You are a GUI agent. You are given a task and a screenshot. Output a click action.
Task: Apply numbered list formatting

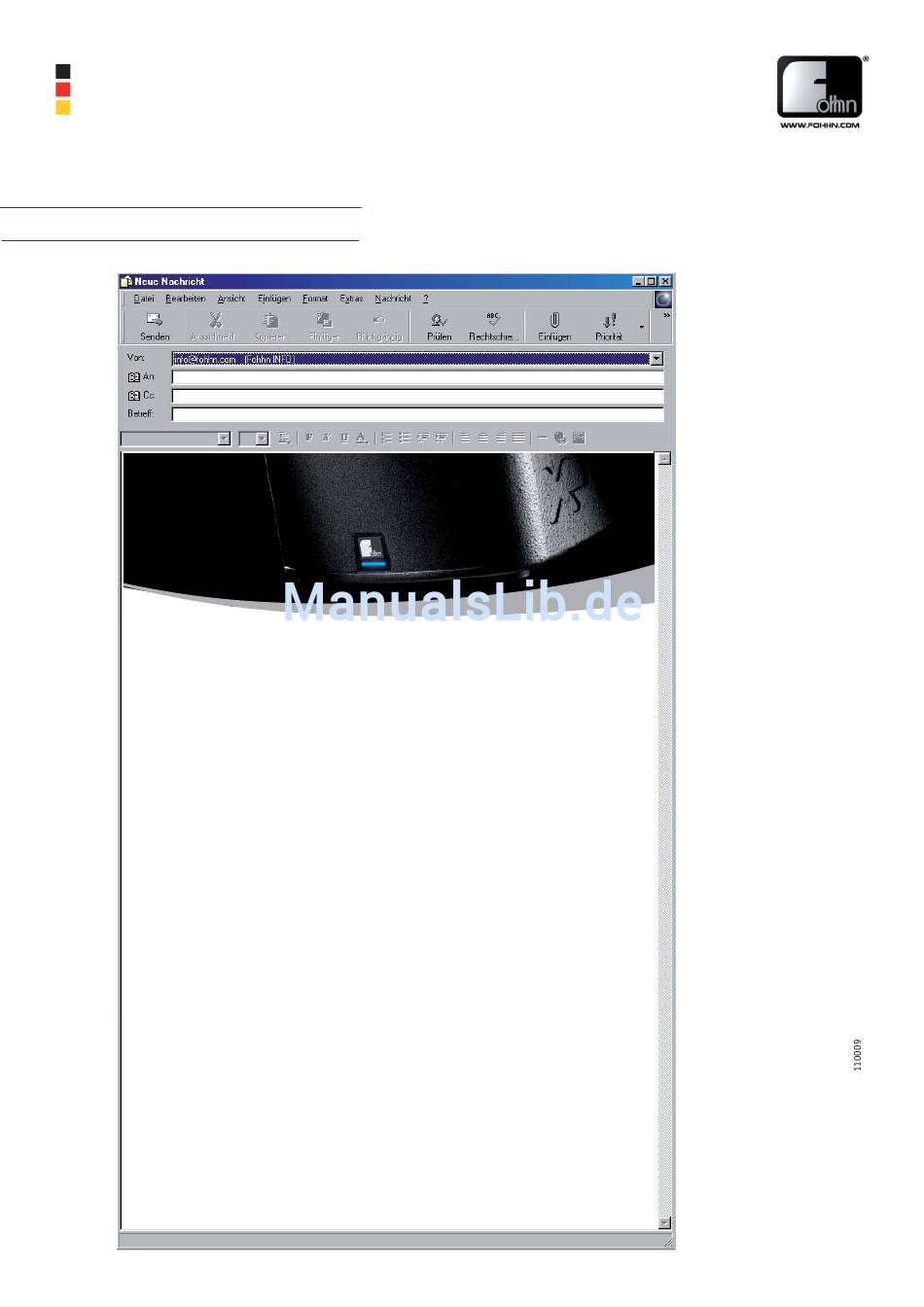tap(386, 439)
